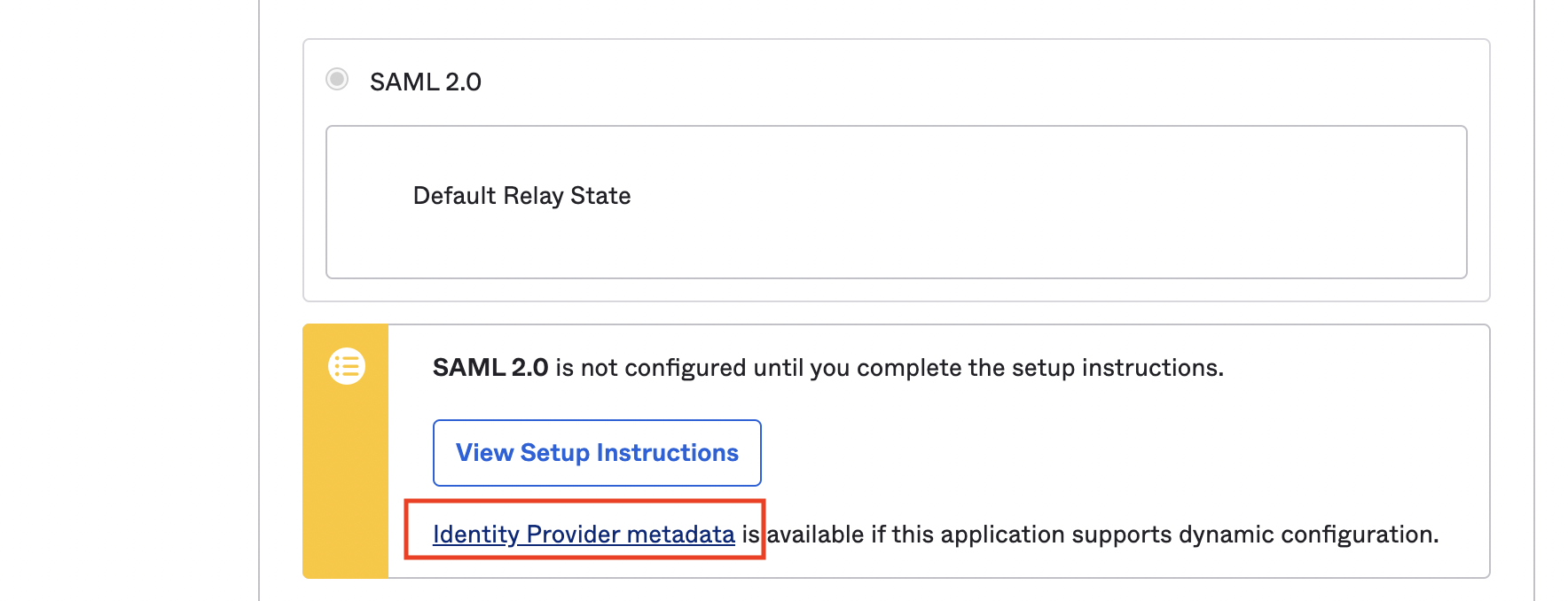Click white space right of View Setup Instructions

point(1064,453)
